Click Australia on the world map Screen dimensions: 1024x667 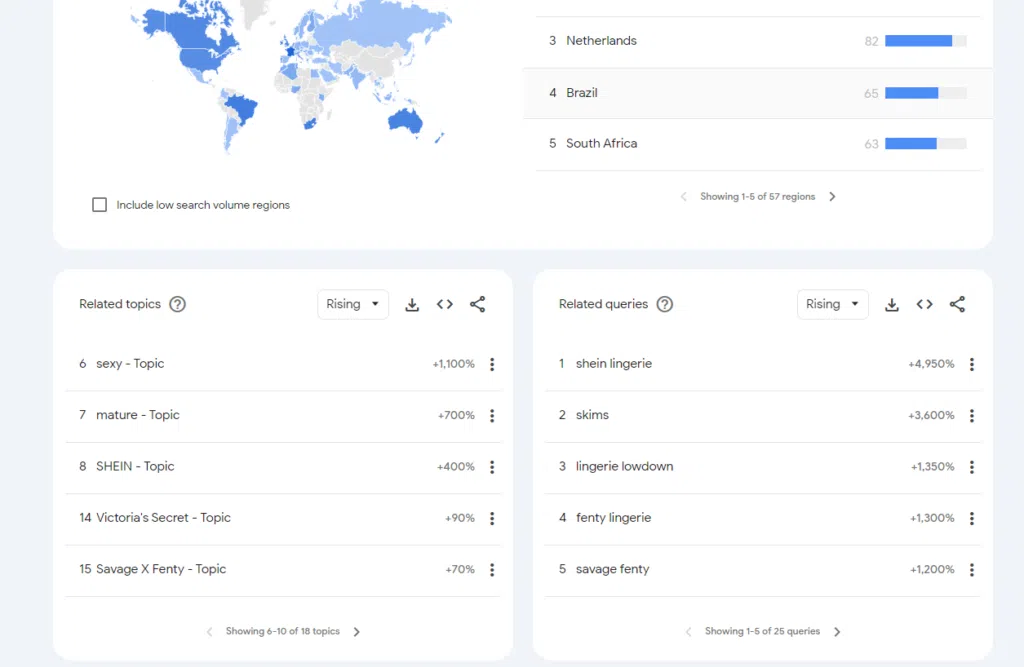[x=404, y=121]
